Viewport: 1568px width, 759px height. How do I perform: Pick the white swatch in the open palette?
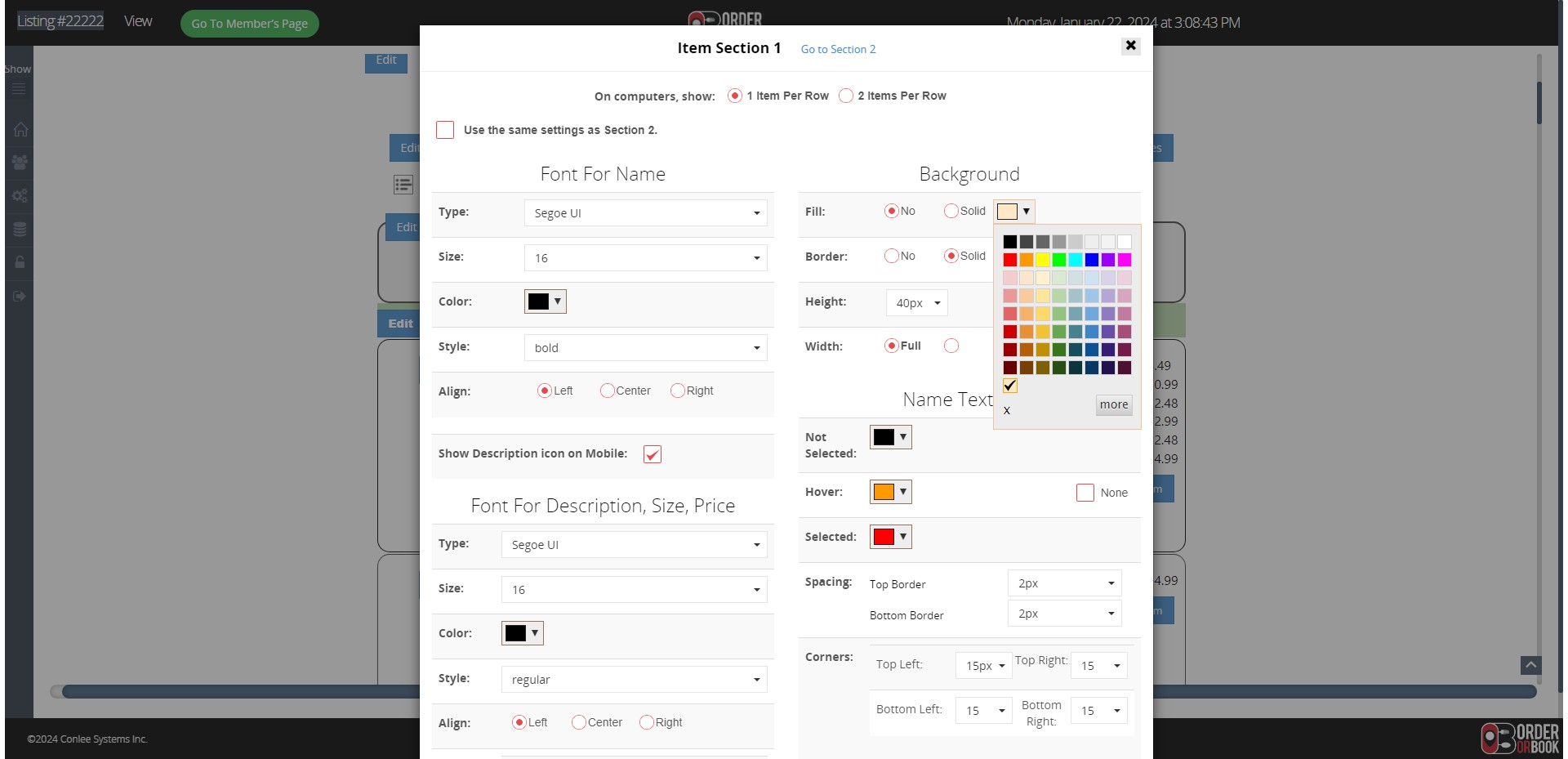click(x=1125, y=242)
